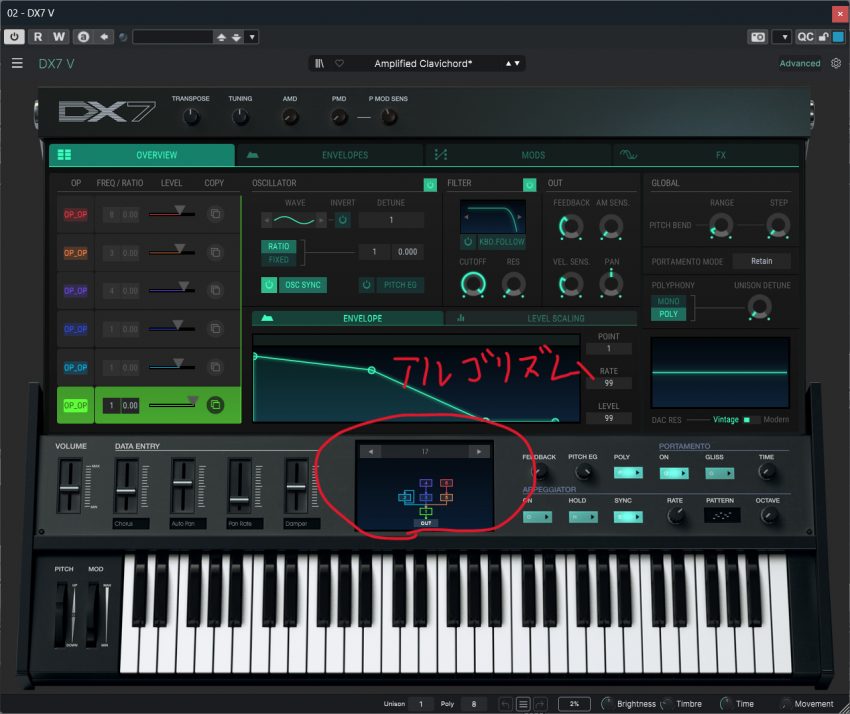The height and width of the screenshot is (714, 850).
Task: Click preset up/down arrows beside Amplified Clavichord
Action: coord(513,63)
